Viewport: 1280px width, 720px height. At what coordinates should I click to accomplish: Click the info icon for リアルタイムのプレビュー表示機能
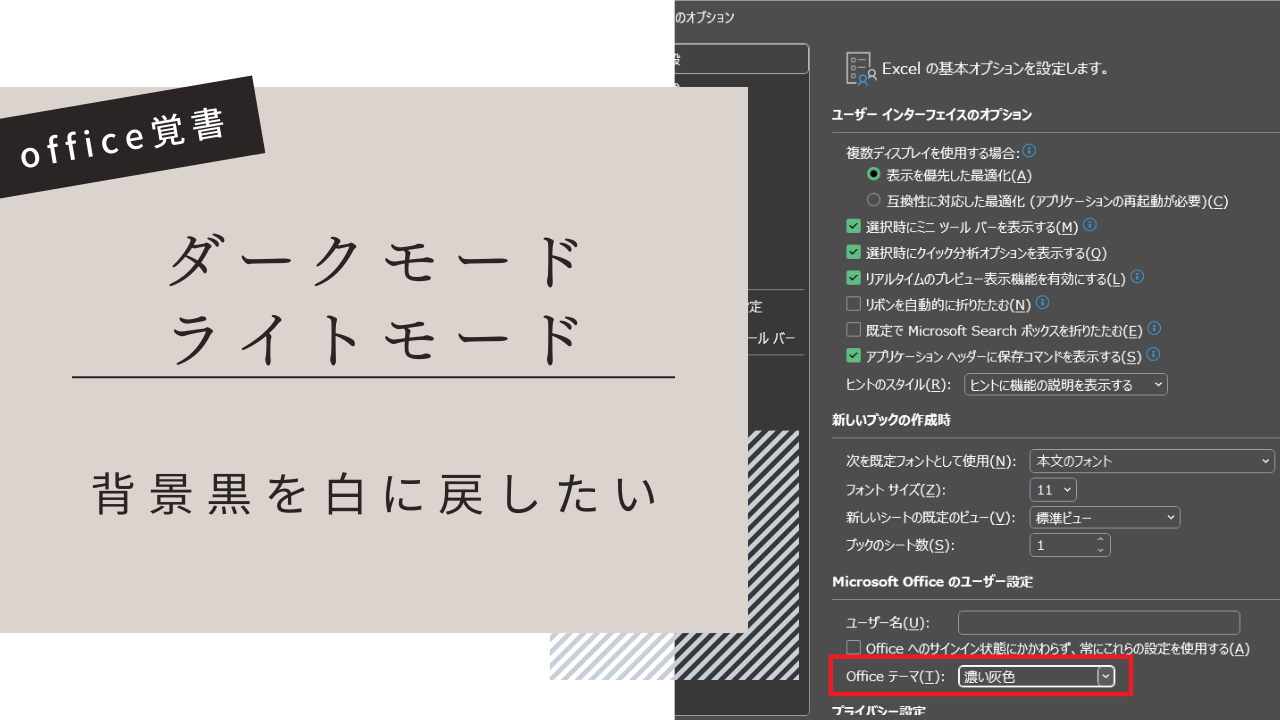pyautogui.click(x=1136, y=278)
